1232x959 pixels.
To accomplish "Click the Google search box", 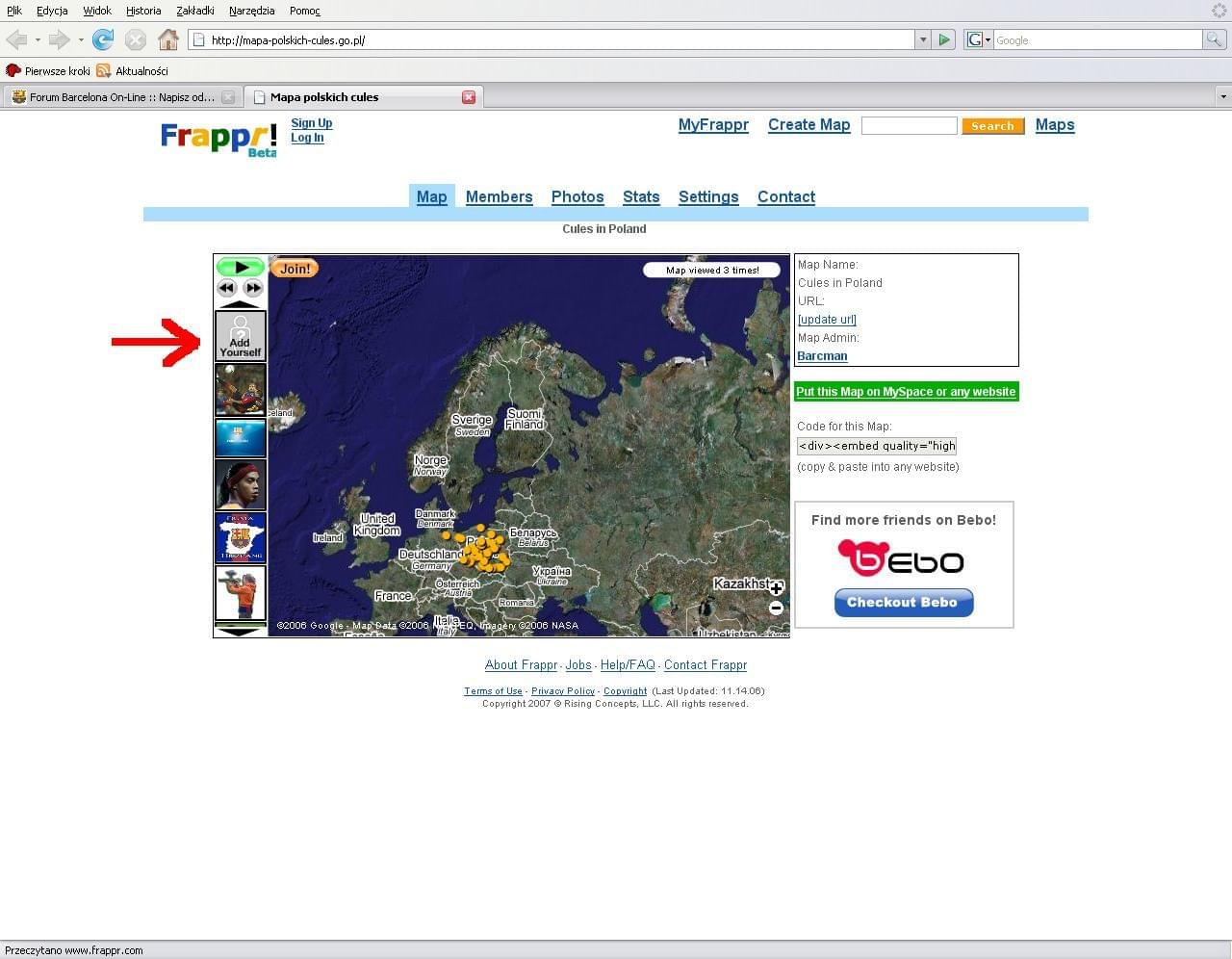I will [1098, 39].
